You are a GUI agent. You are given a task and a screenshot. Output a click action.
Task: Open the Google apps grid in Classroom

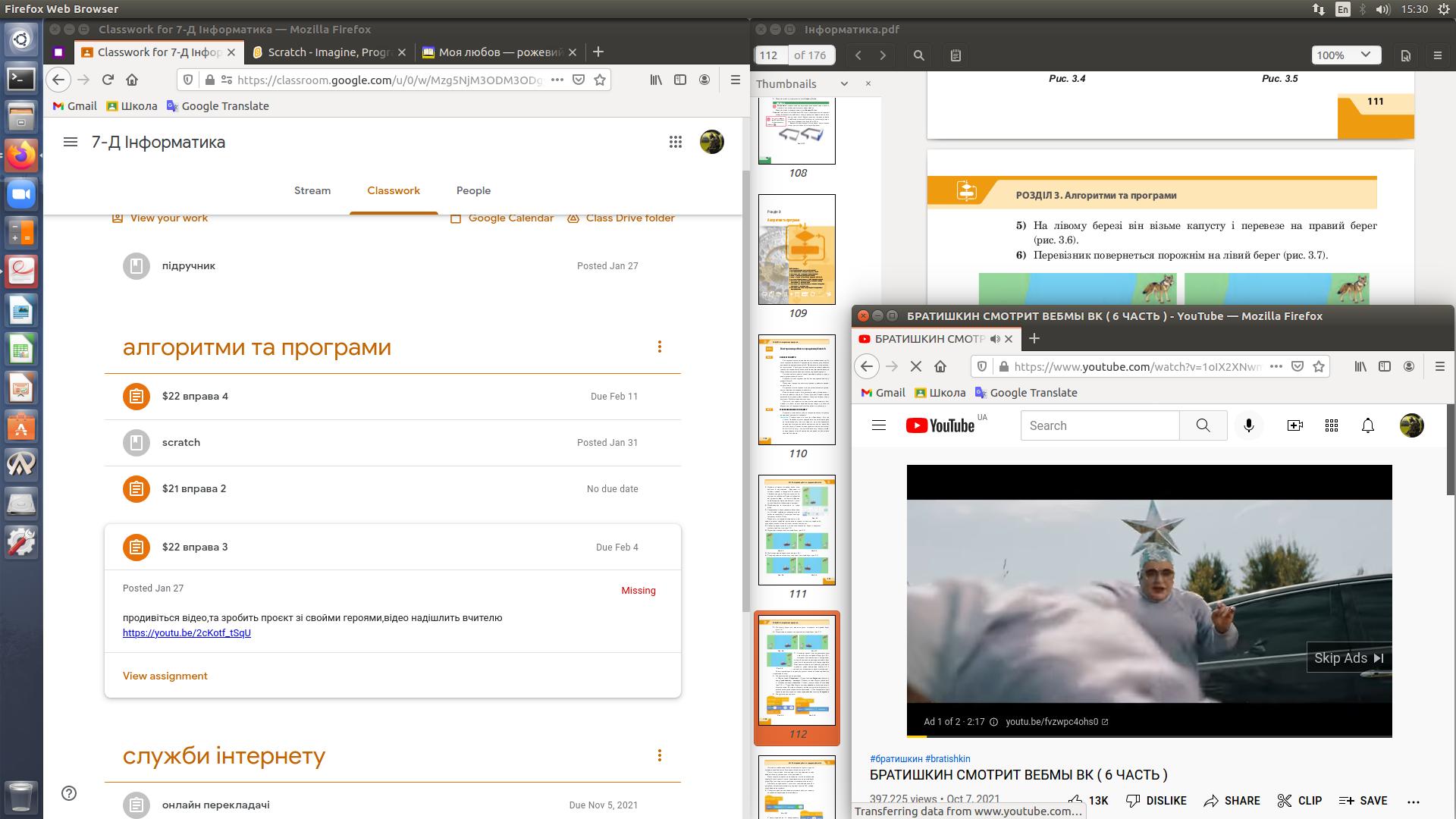point(675,142)
